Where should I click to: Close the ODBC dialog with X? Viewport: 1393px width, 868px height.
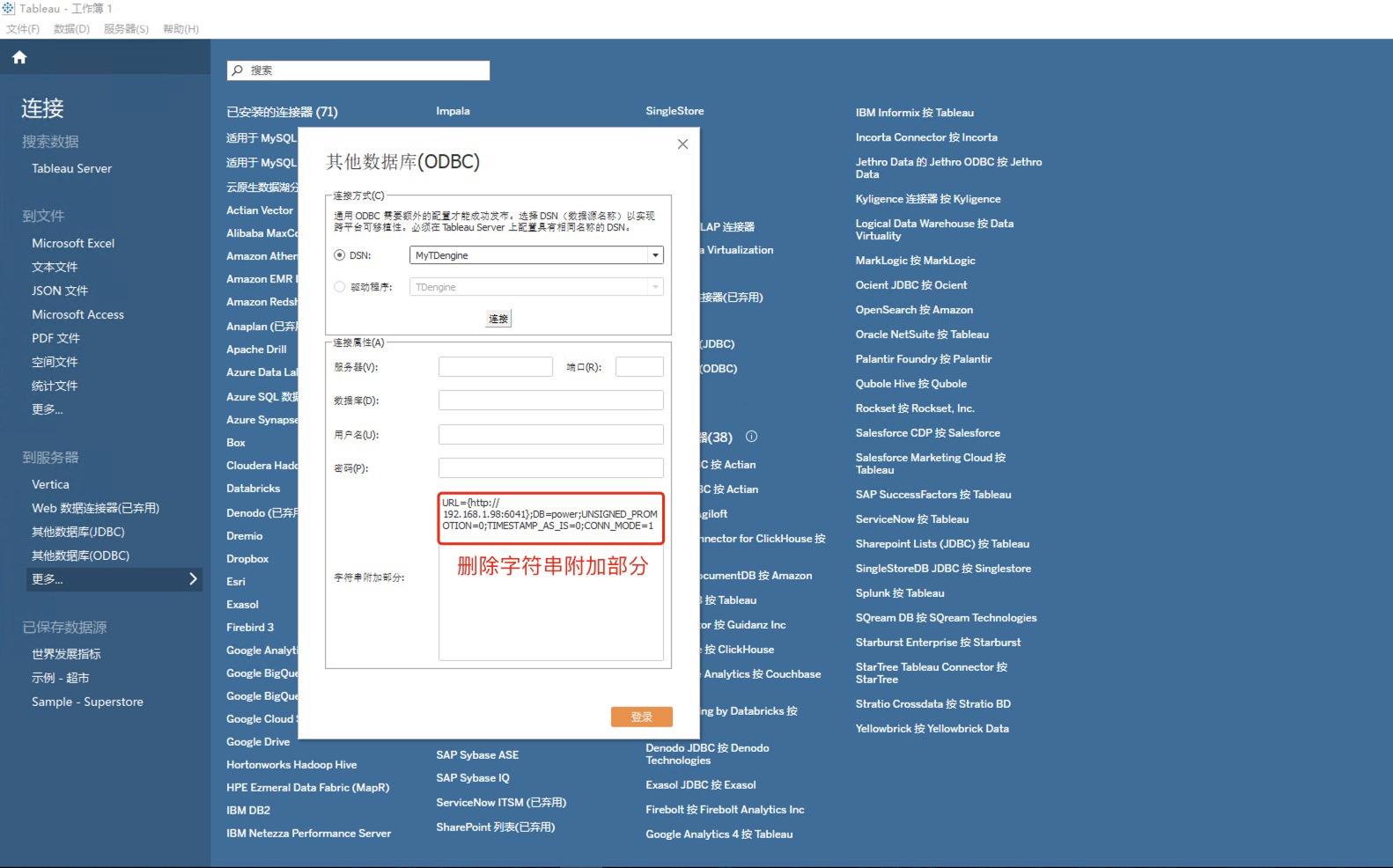click(682, 144)
